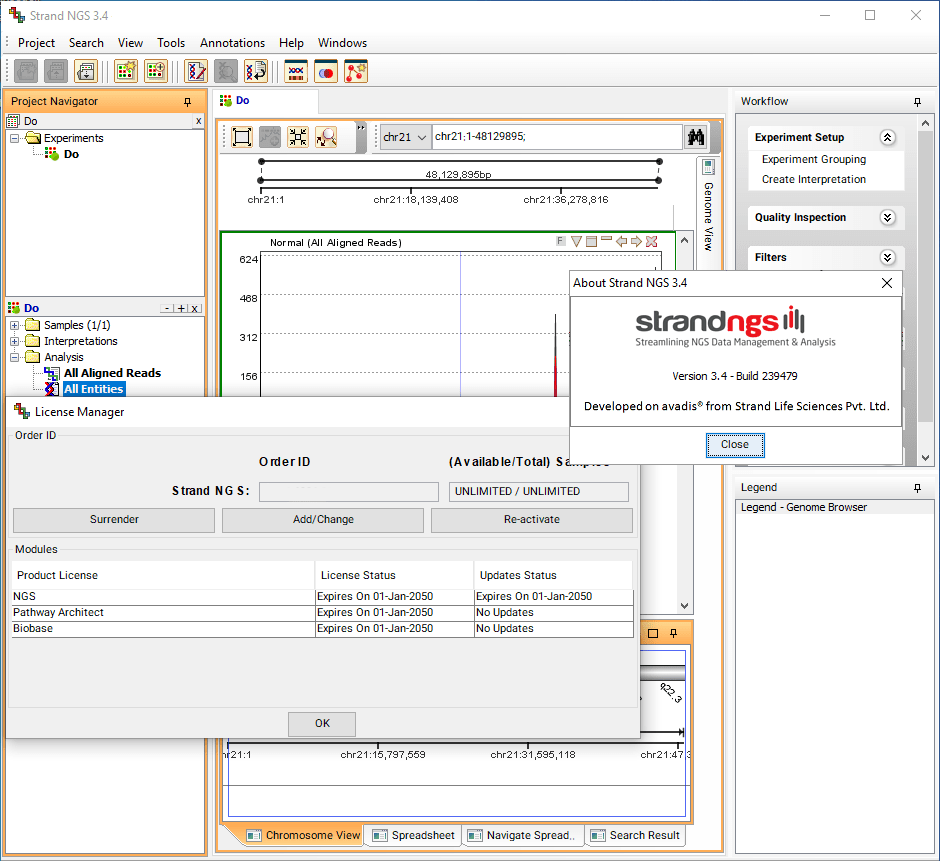This screenshot has width=940, height=861.
Task: Click the Re-activate license button
Action: [532, 520]
